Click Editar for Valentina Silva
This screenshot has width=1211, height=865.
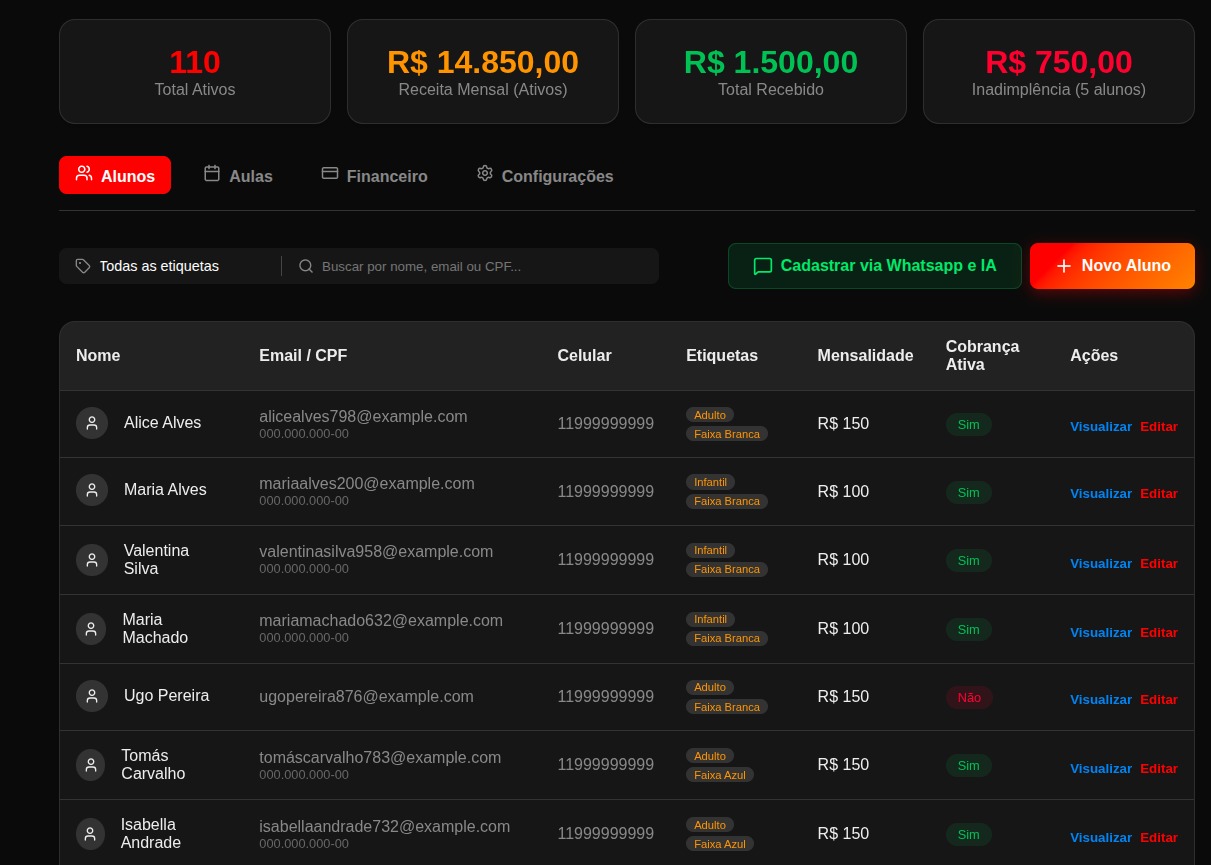pos(1158,563)
